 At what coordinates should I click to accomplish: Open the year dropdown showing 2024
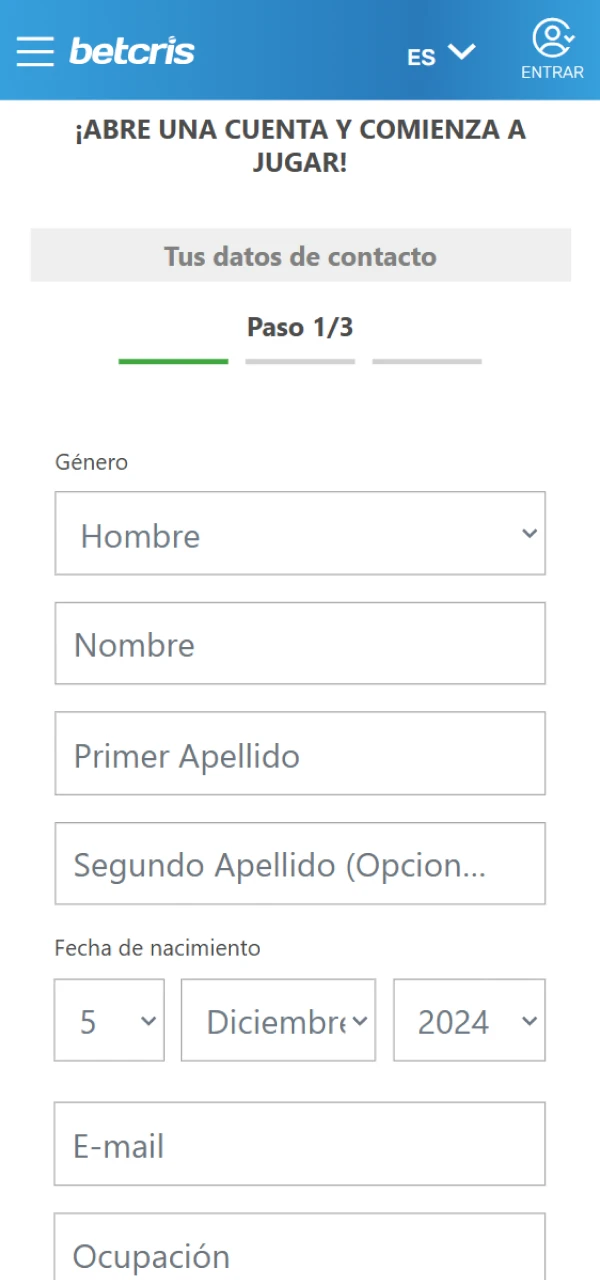click(x=470, y=1019)
